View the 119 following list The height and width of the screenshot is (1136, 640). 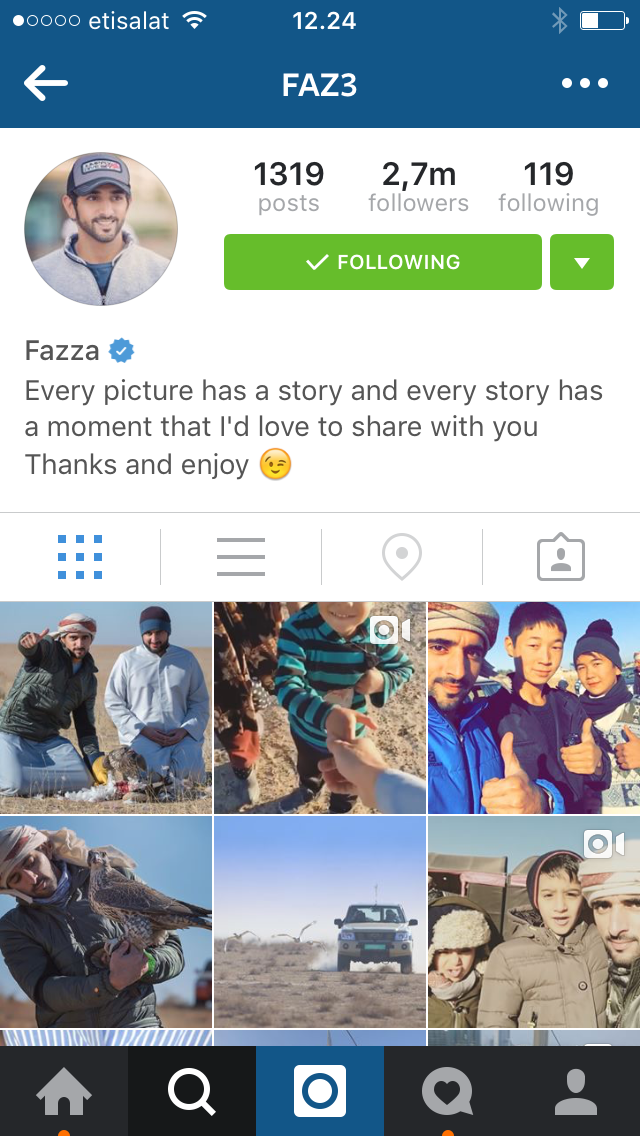(549, 187)
